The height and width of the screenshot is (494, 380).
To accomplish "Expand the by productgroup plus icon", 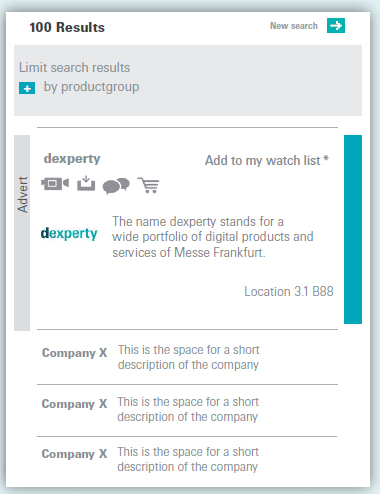I will (27, 89).
